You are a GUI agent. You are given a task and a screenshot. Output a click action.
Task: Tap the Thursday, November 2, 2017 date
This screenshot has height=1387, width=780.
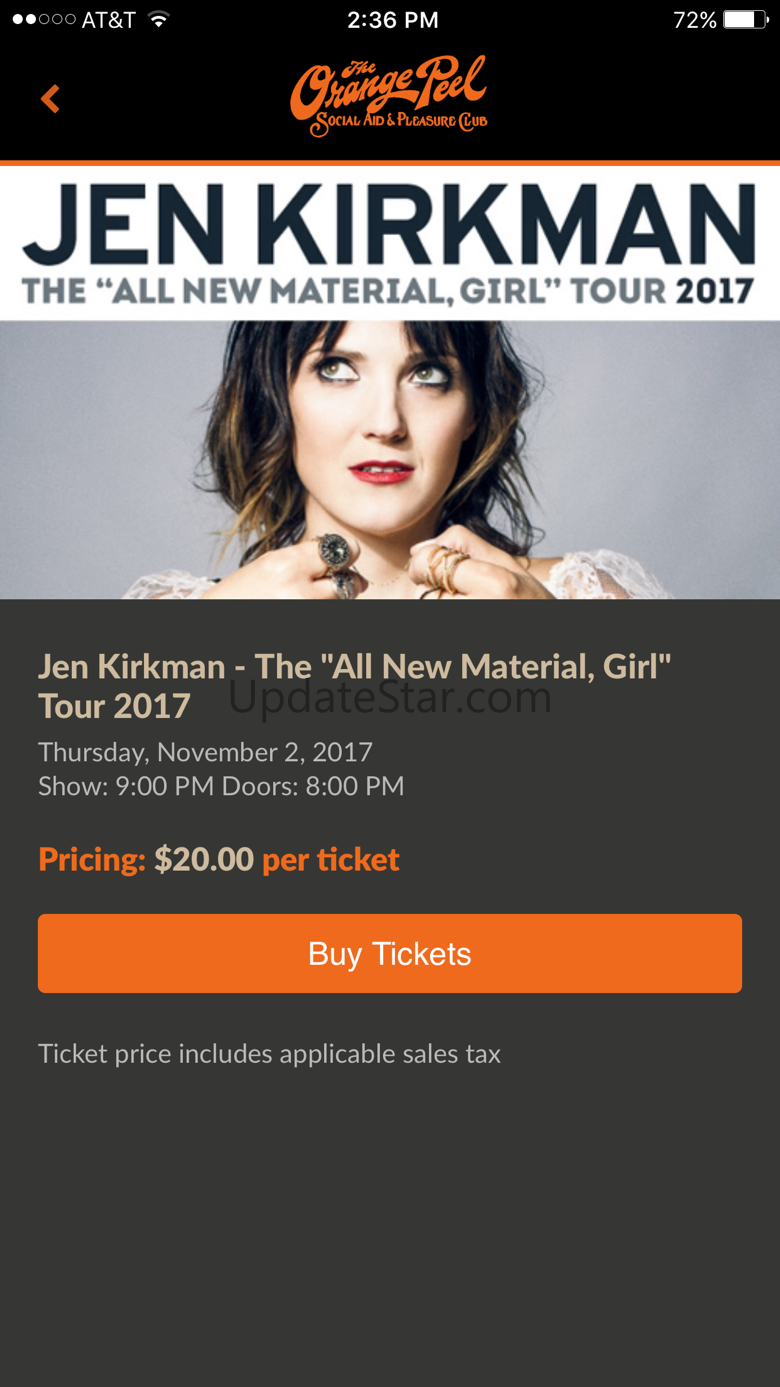pos(205,752)
